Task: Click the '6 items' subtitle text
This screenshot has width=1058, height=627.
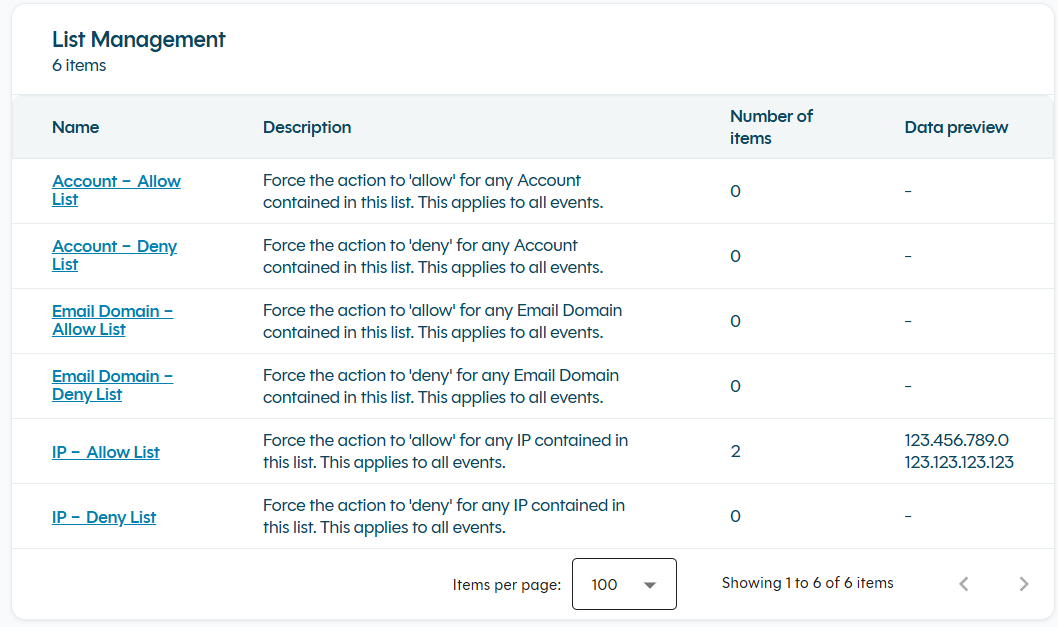Action: (x=79, y=65)
